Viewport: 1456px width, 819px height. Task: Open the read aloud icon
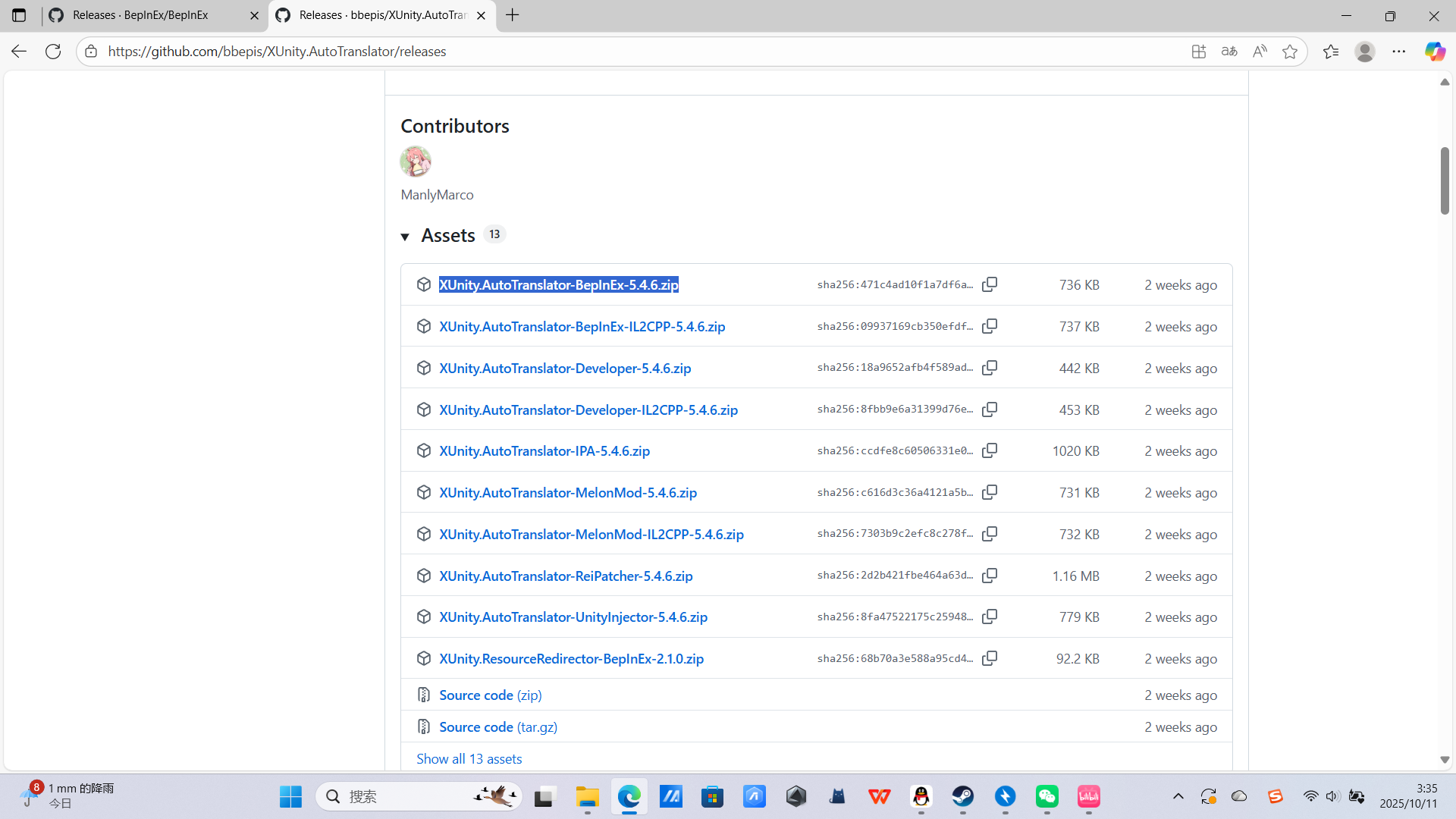pos(1260,52)
